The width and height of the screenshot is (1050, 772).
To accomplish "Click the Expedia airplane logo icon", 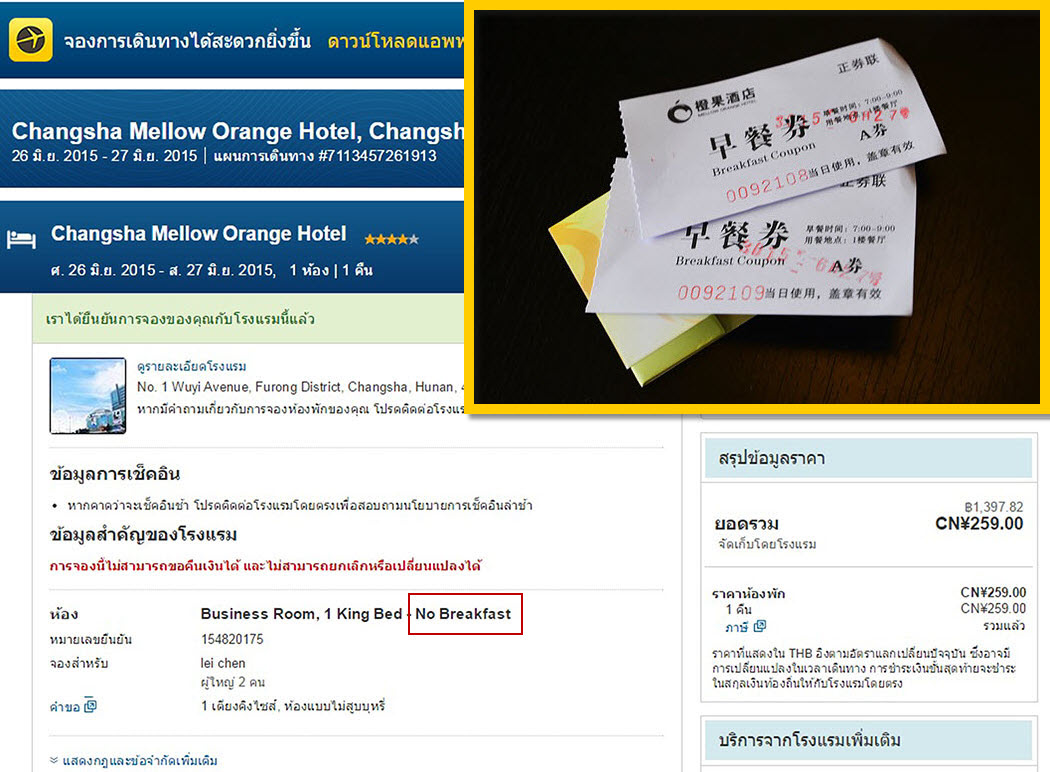I will [x=30, y=40].
